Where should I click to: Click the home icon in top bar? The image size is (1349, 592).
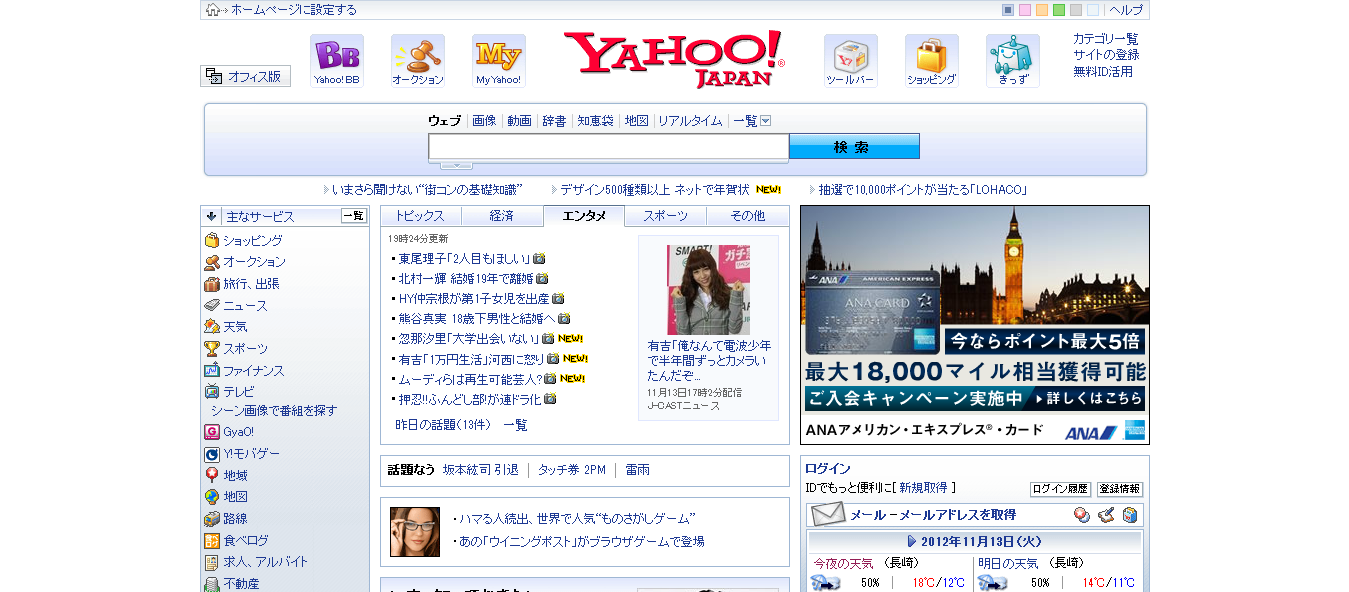[x=212, y=10]
